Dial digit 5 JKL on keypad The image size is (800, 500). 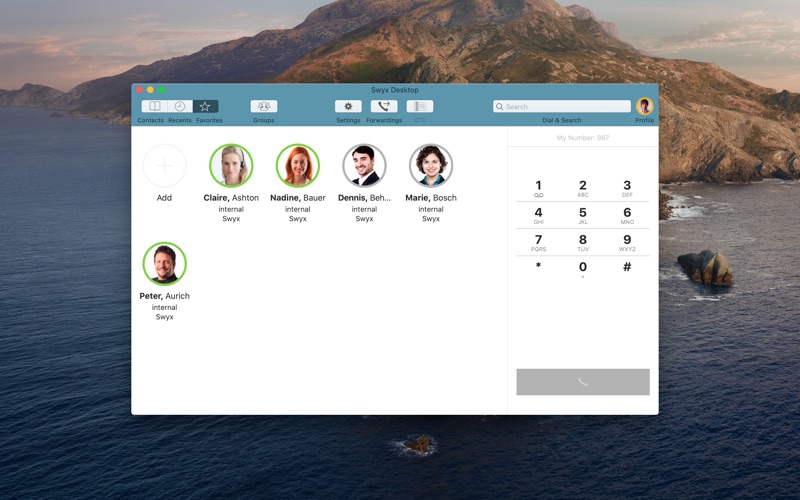tap(583, 215)
